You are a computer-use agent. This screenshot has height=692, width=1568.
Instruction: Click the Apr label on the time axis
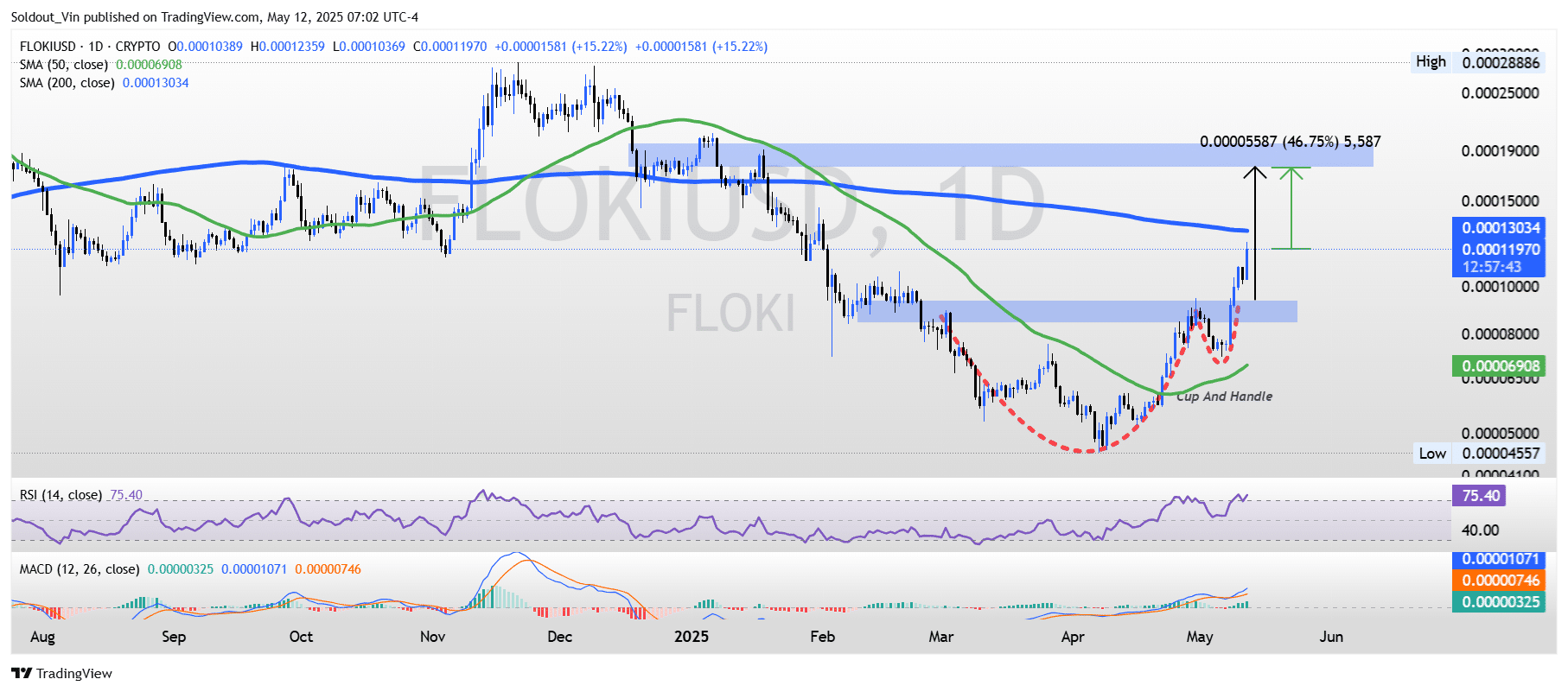tap(1072, 637)
